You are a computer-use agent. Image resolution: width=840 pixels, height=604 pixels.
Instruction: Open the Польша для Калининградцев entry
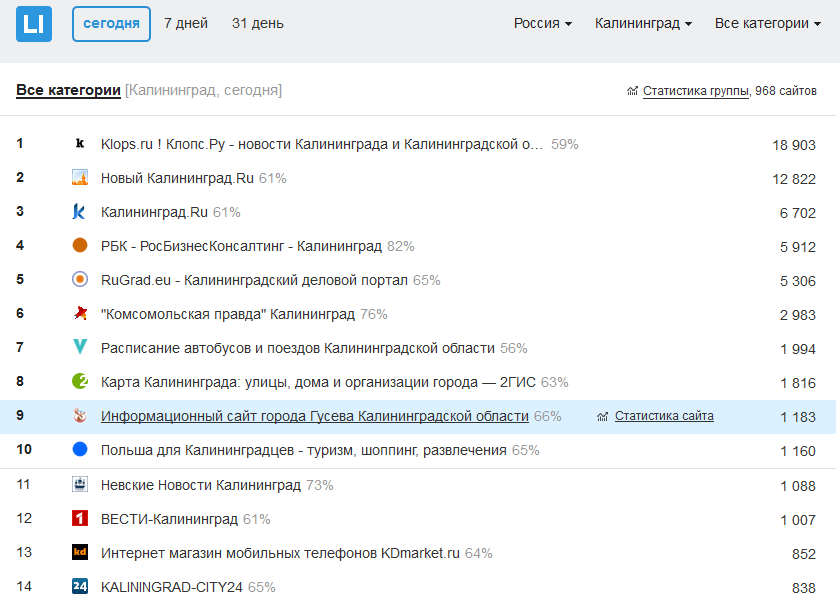pos(304,450)
